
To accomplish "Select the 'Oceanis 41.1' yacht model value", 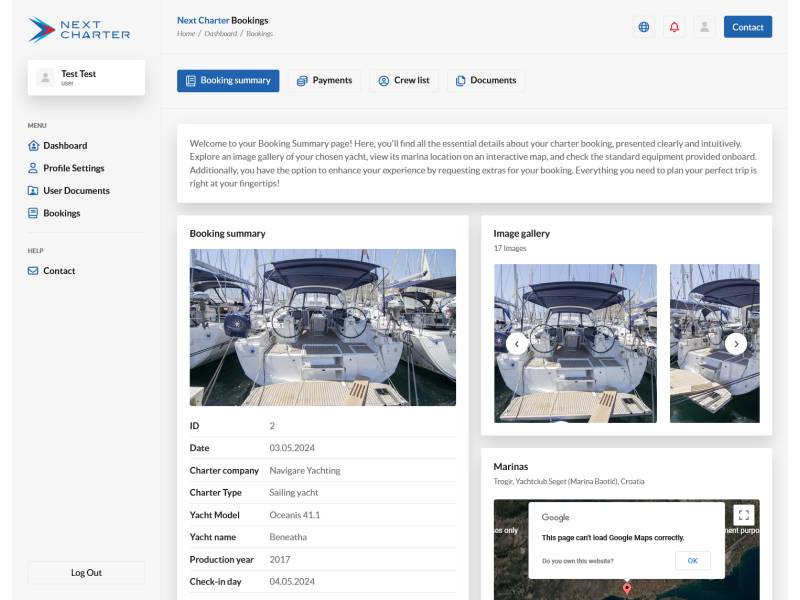I will [x=294, y=515].
